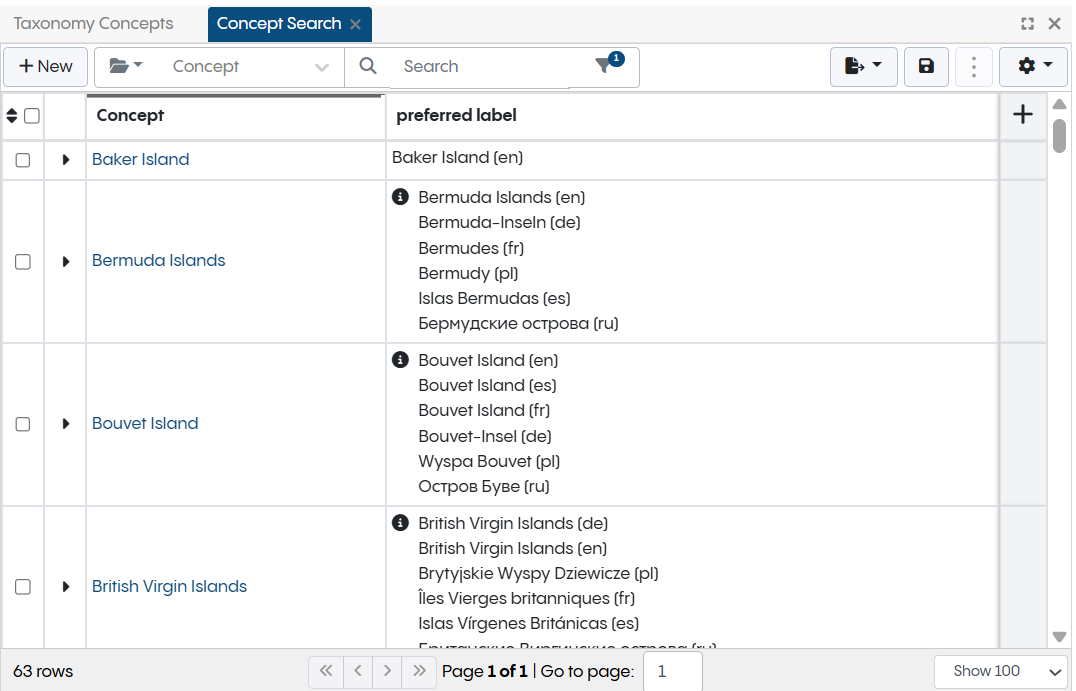Maximize the view with the fullscreen icon
The image size is (1076, 691).
(x=1027, y=22)
